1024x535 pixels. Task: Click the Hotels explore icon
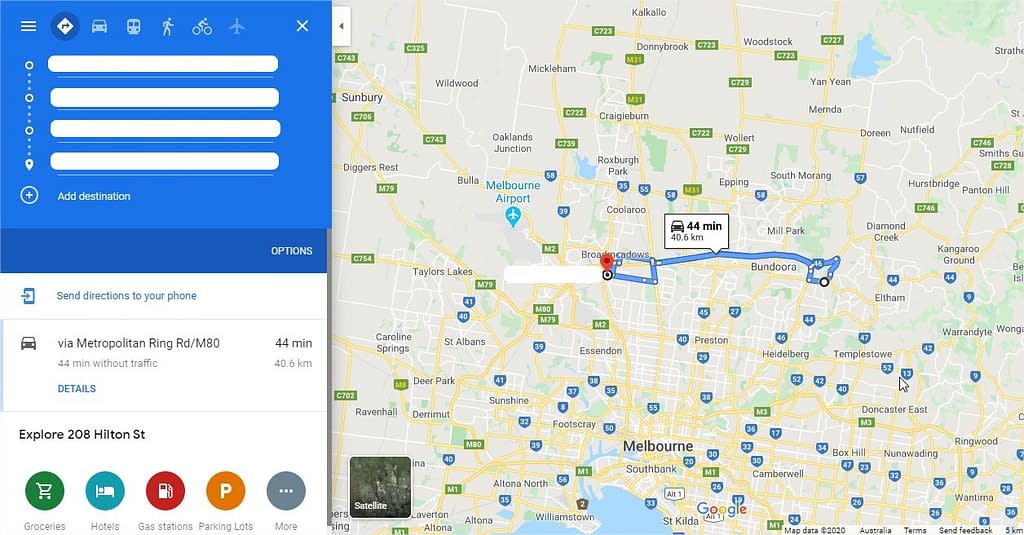(x=104, y=491)
